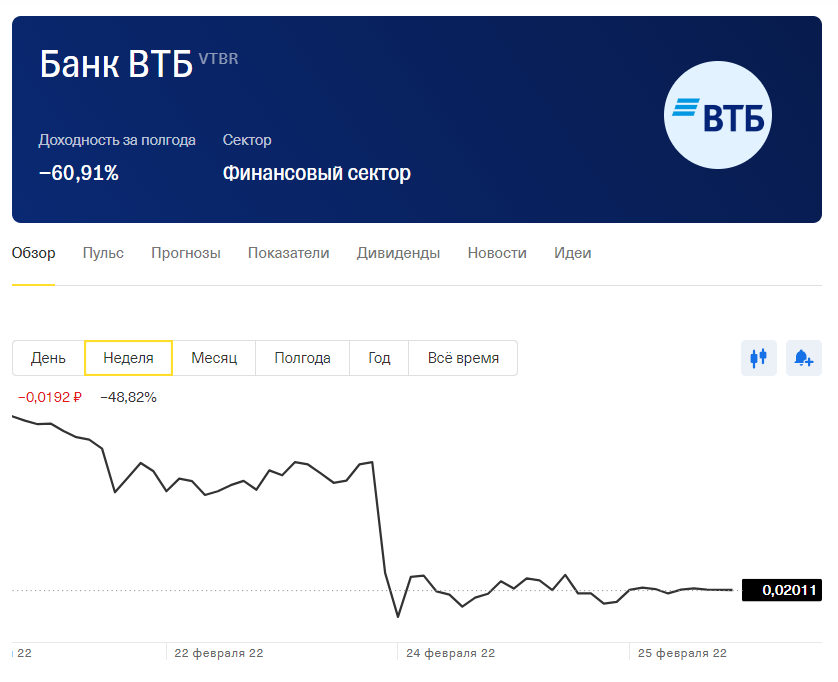The image size is (838, 682).
Task: Click the ВТБ round logo
Action: [718, 115]
